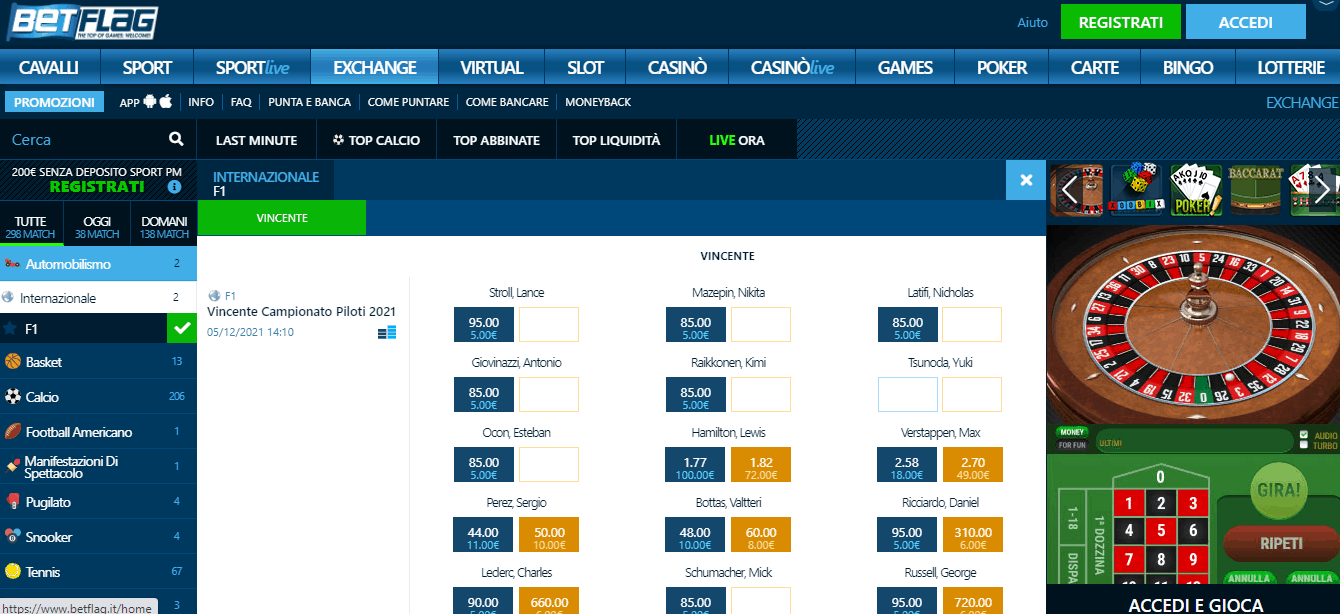The image size is (1340, 614).
Task: Click the Pugilato boxing glove icon
Action: pyautogui.click(x=12, y=501)
